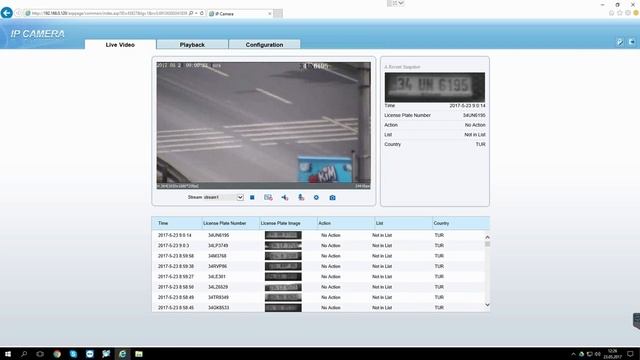This screenshot has width=640, height=360.
Task: Sort by the Time column header
Action: point(177,223)
